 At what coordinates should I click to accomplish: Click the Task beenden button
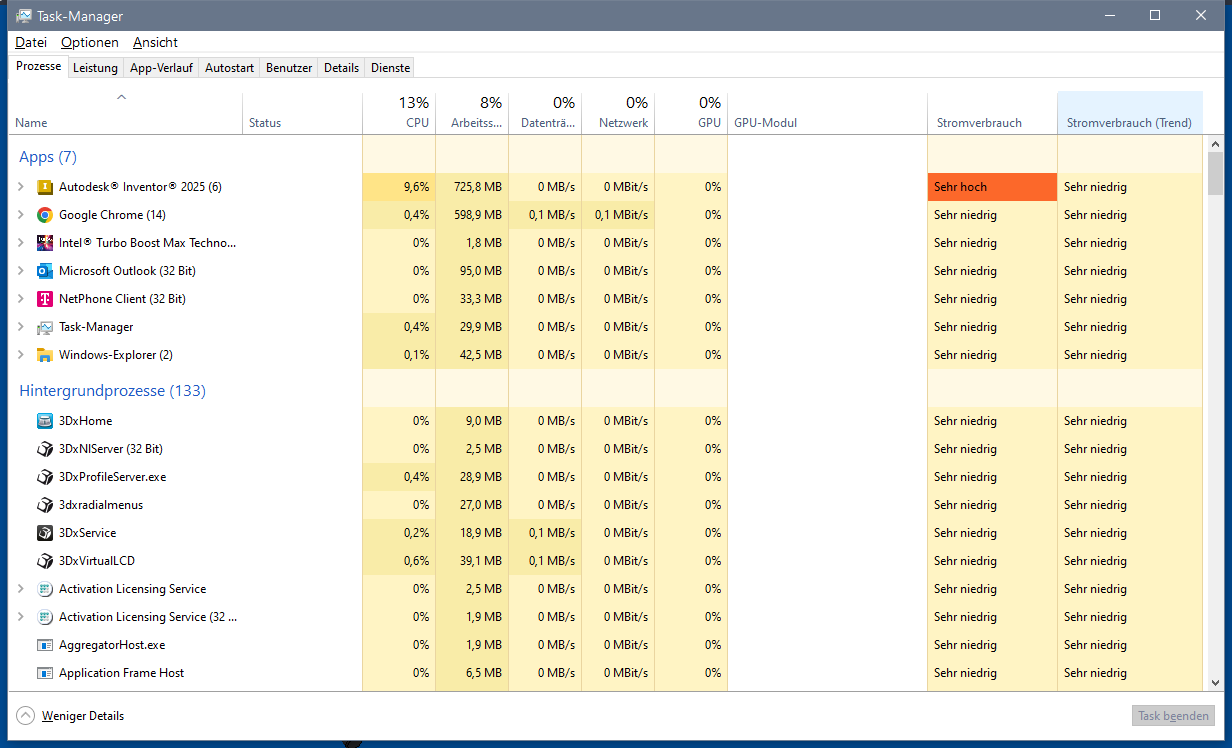[1174, 716]
